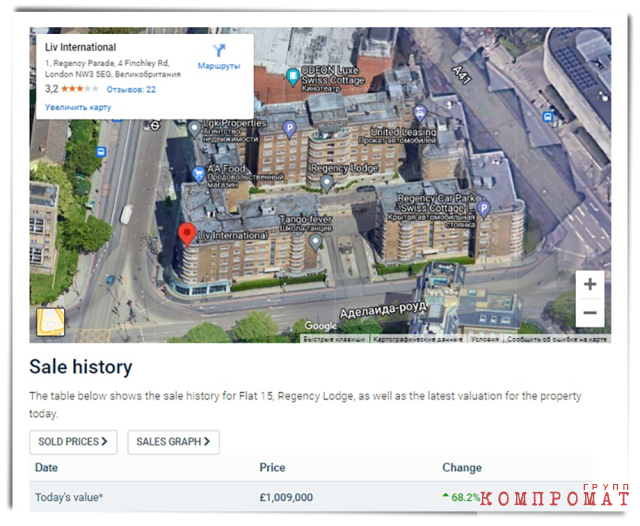Image resolution: width=640 pixels, height=526 pixels.
Task: Open Быстрые клавиши keyboard shortcuts link
Action: [x=334, y=339]
